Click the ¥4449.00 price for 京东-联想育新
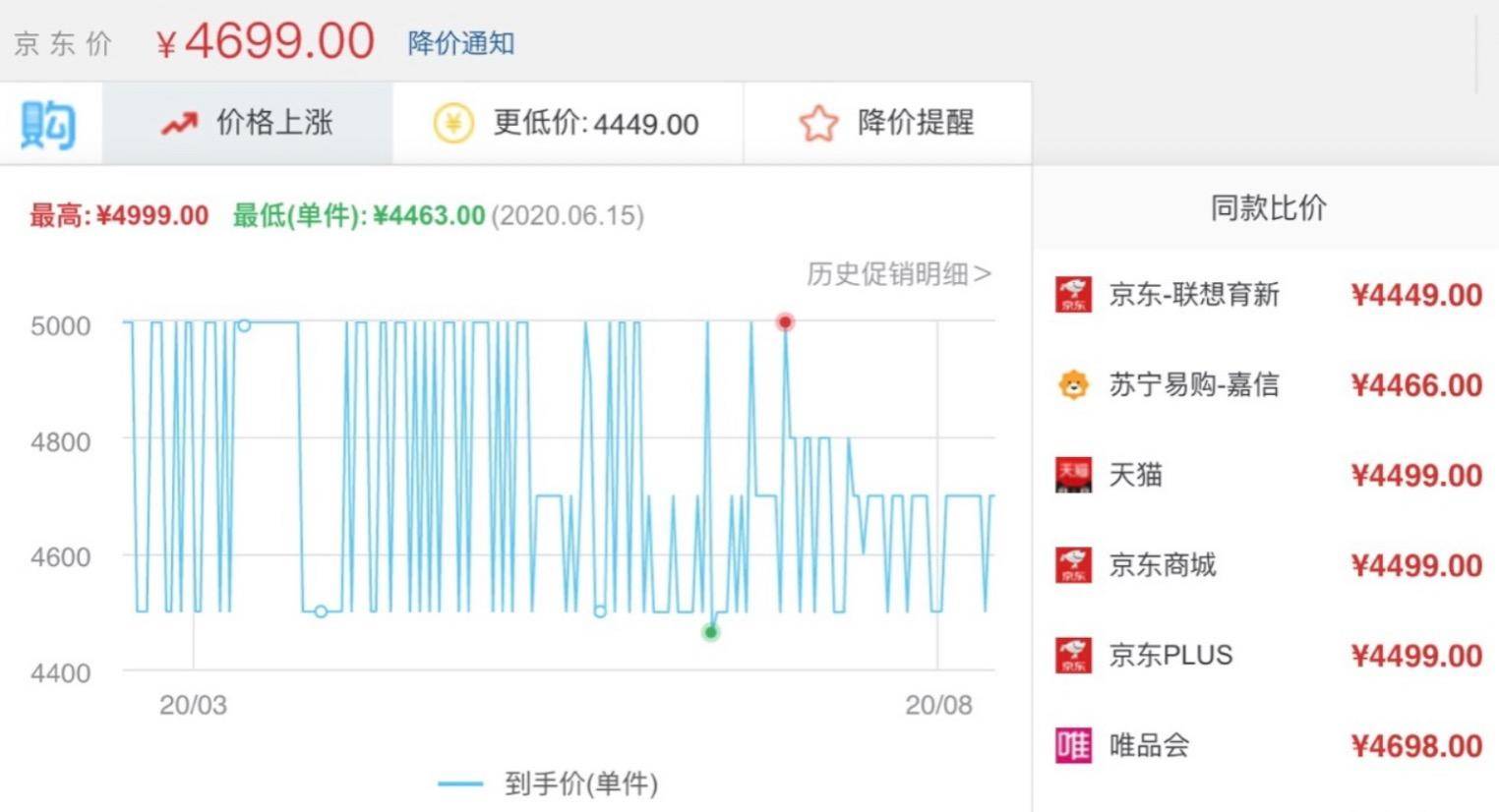The width and height of the screenshot is (1499, 812). point(1416,295)
